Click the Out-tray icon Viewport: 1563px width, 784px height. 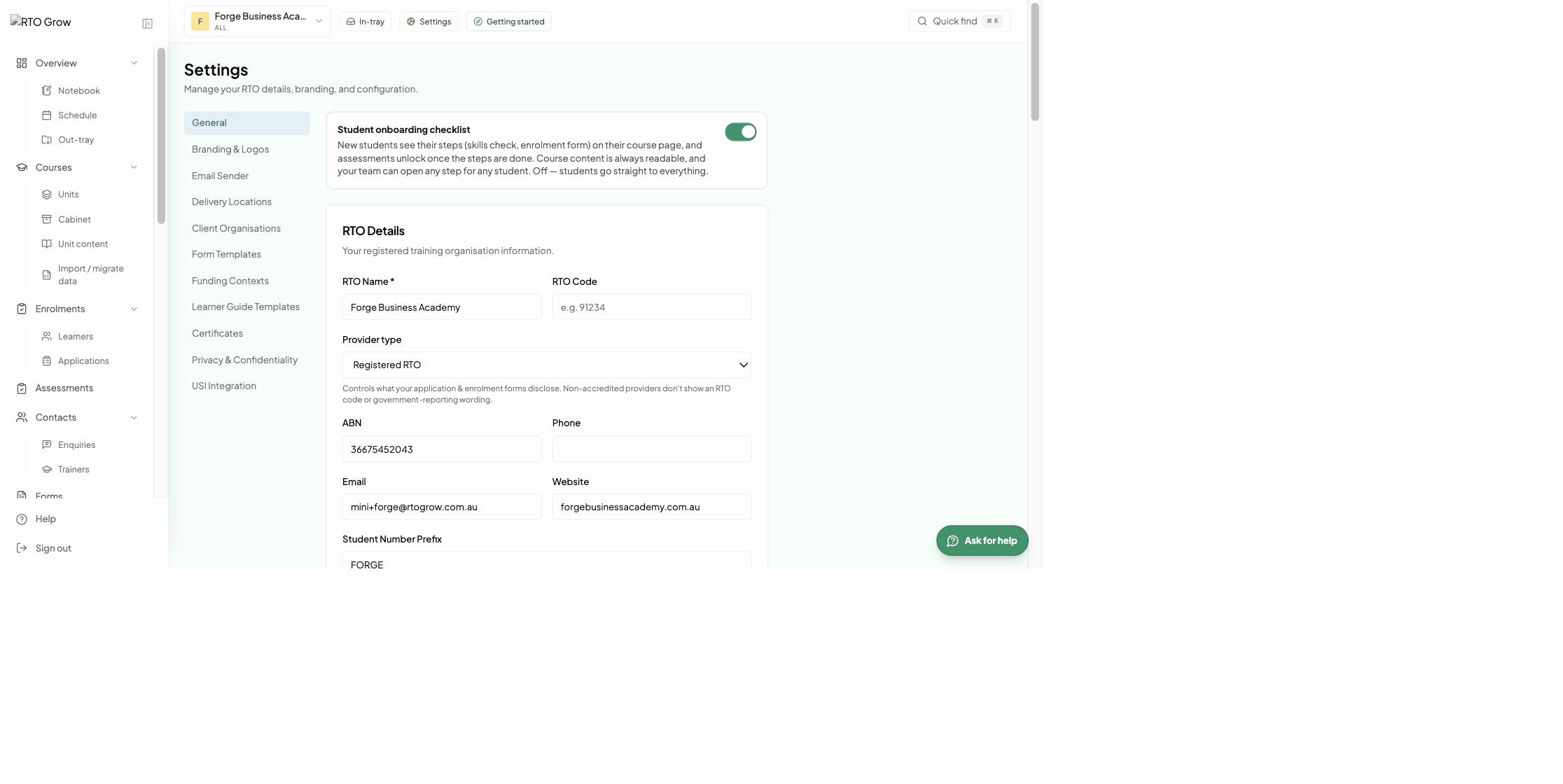[47, 140]
